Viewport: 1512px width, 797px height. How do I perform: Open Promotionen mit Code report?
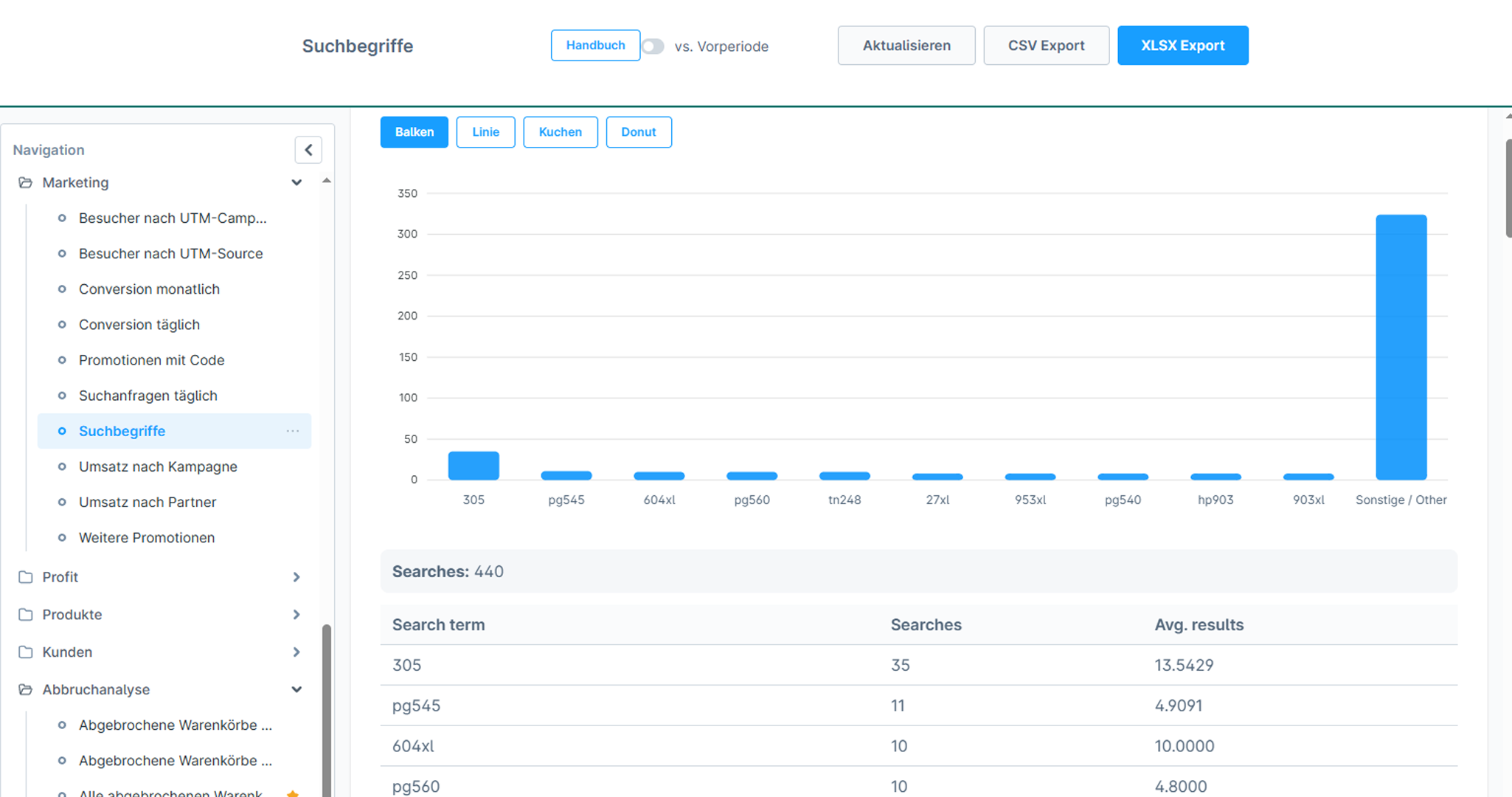pos(152,360)
